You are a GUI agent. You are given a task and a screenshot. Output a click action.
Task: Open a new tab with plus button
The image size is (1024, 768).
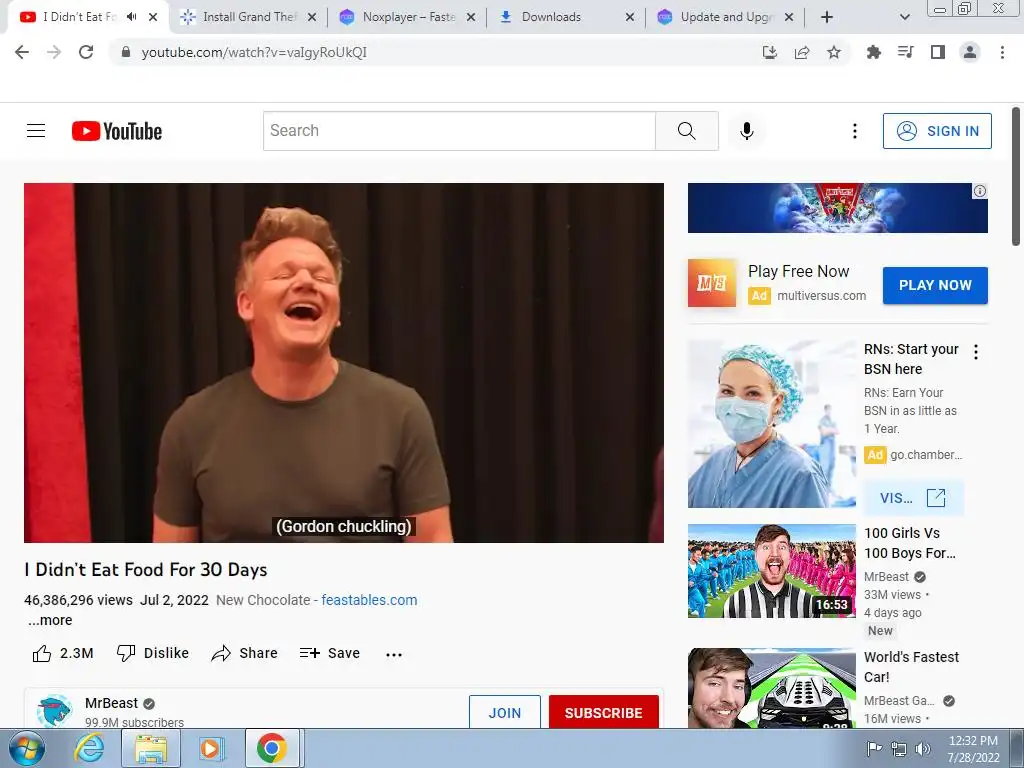click(x=827, y=17)
